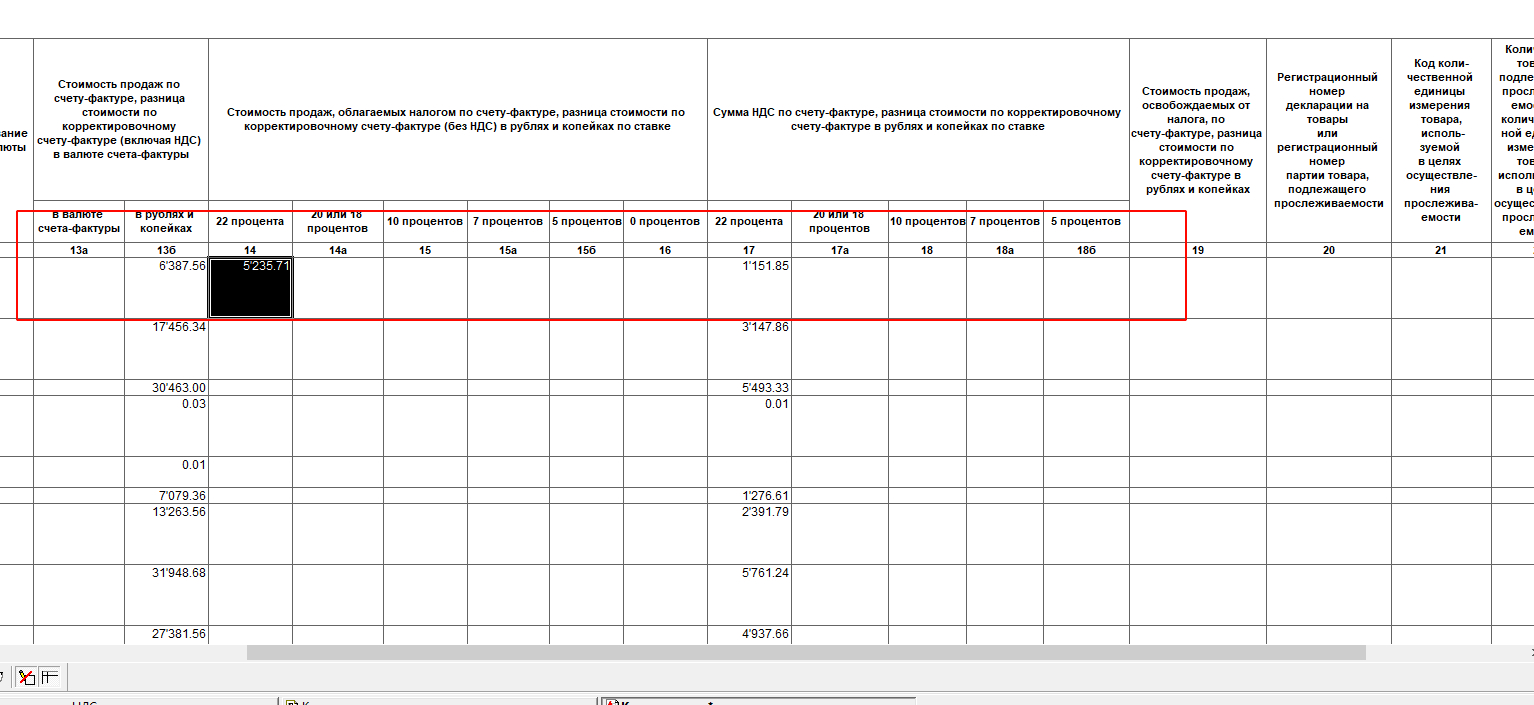
Task: Click the '0 процентов' column header
Action: (665, 221)
